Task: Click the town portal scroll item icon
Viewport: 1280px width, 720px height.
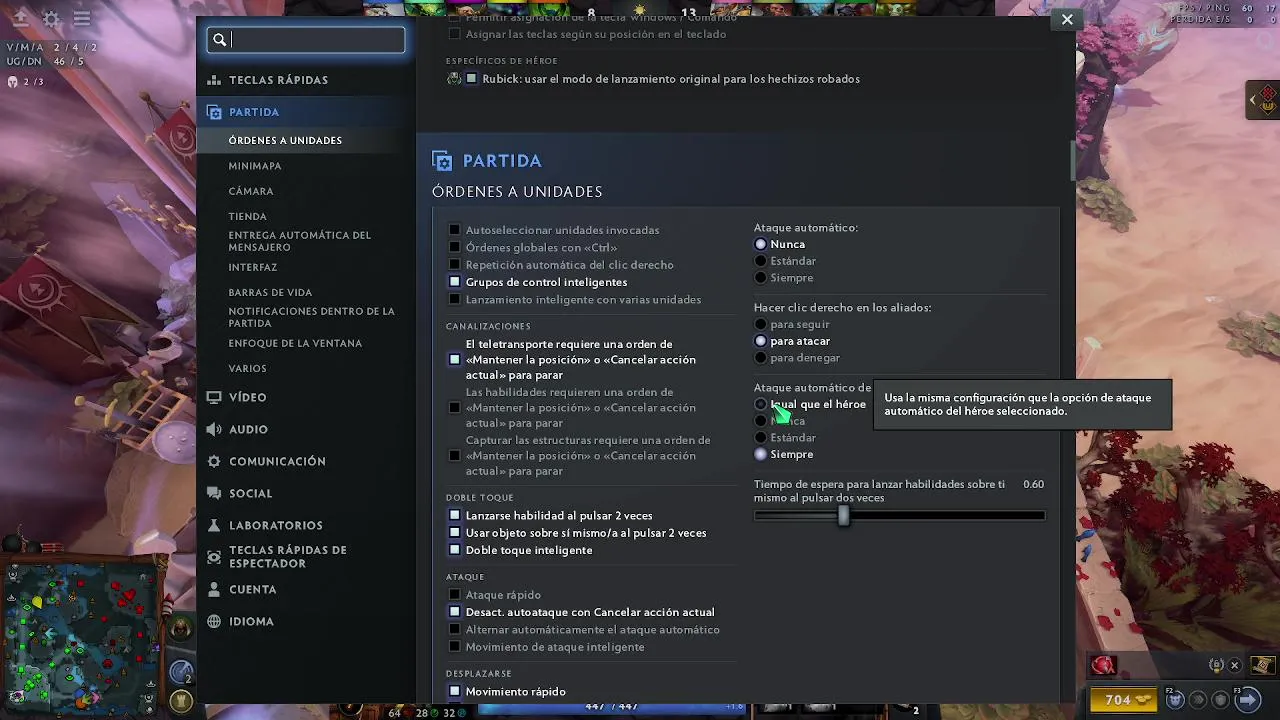Action: 1262,665
